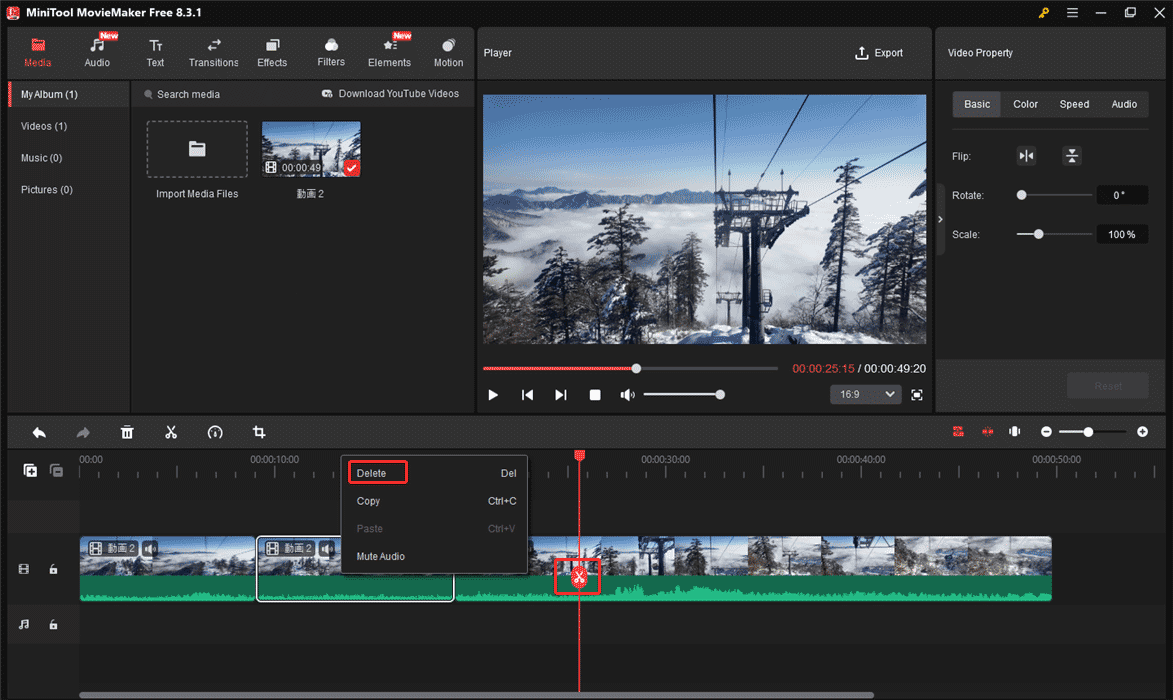This screenshot has width=1173, height=700.
Task: Open the 16:9 aspect ratio dropdown
Action: [865, 394]
